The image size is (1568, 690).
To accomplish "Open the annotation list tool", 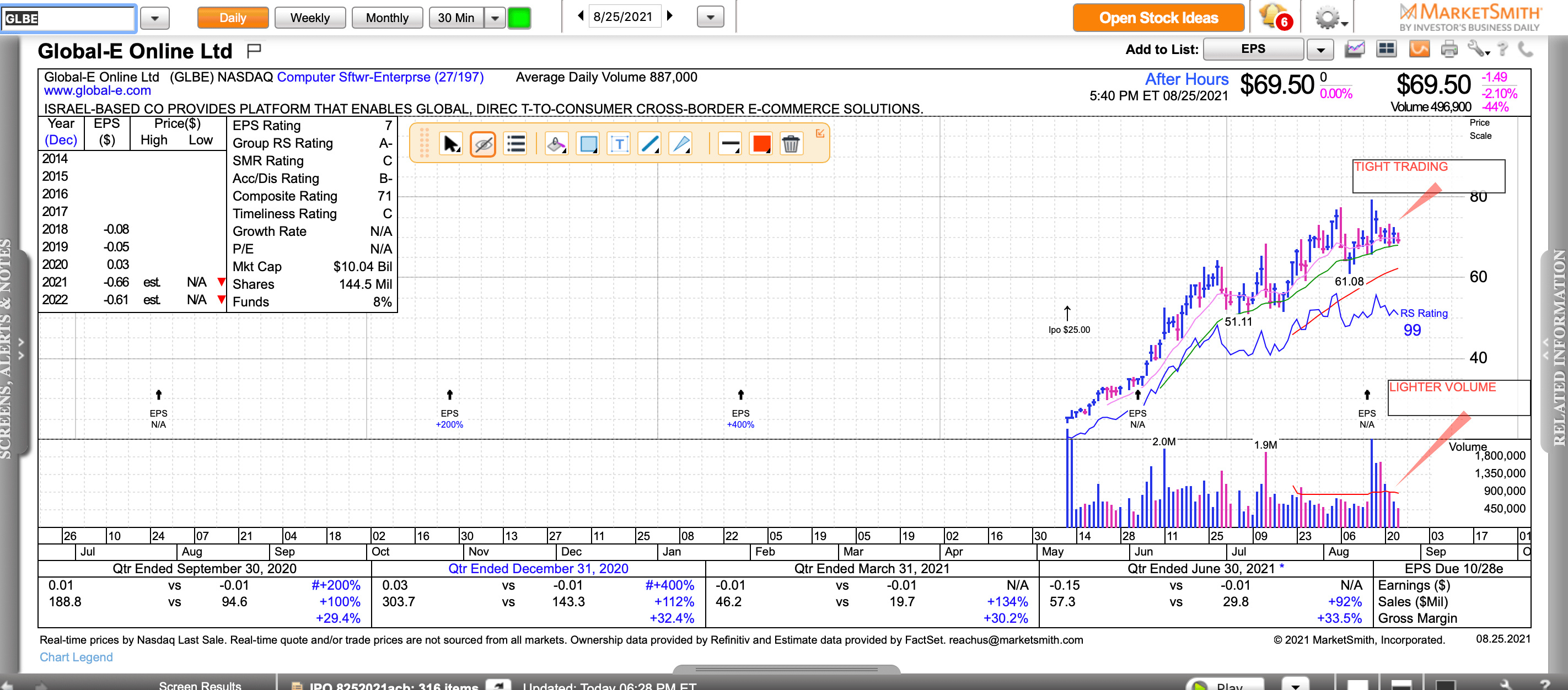I will point(515,144).
